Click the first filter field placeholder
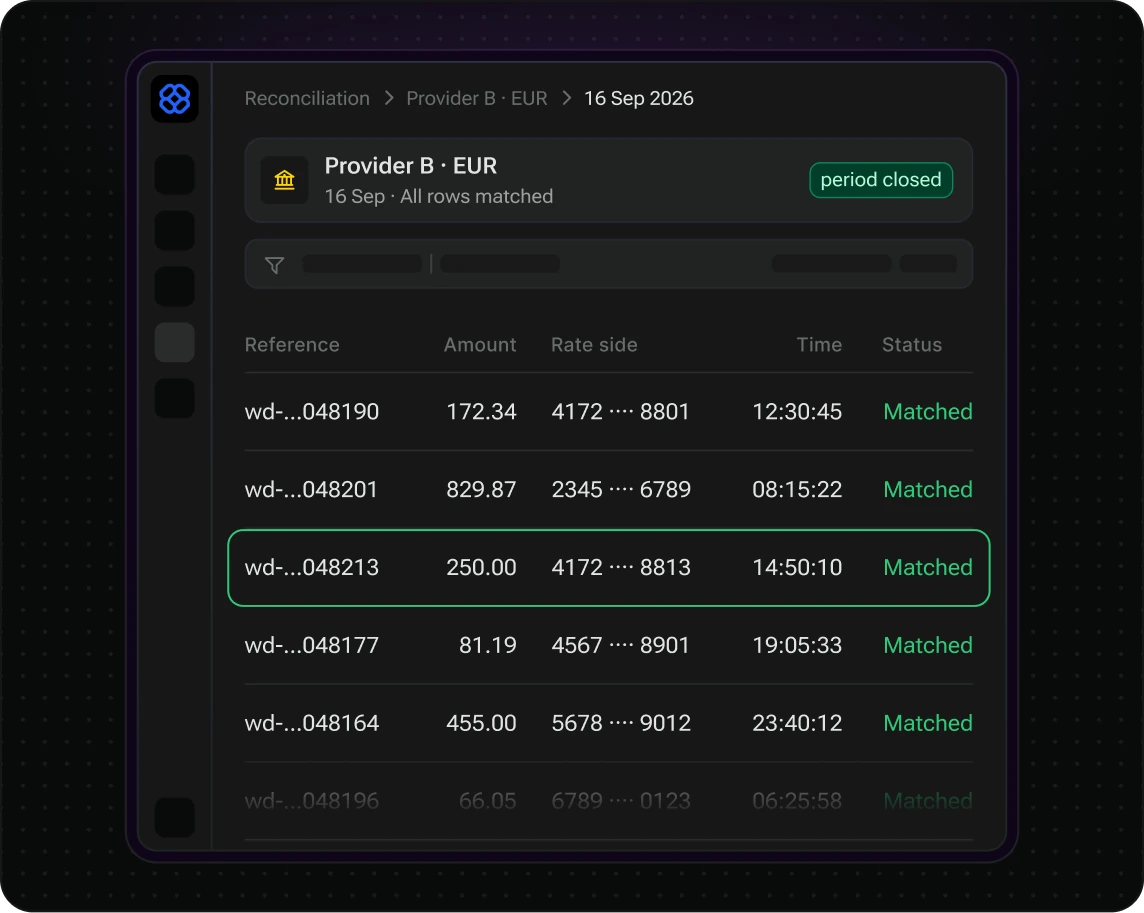The image size is (1144, 913). [x=363, y=264]
